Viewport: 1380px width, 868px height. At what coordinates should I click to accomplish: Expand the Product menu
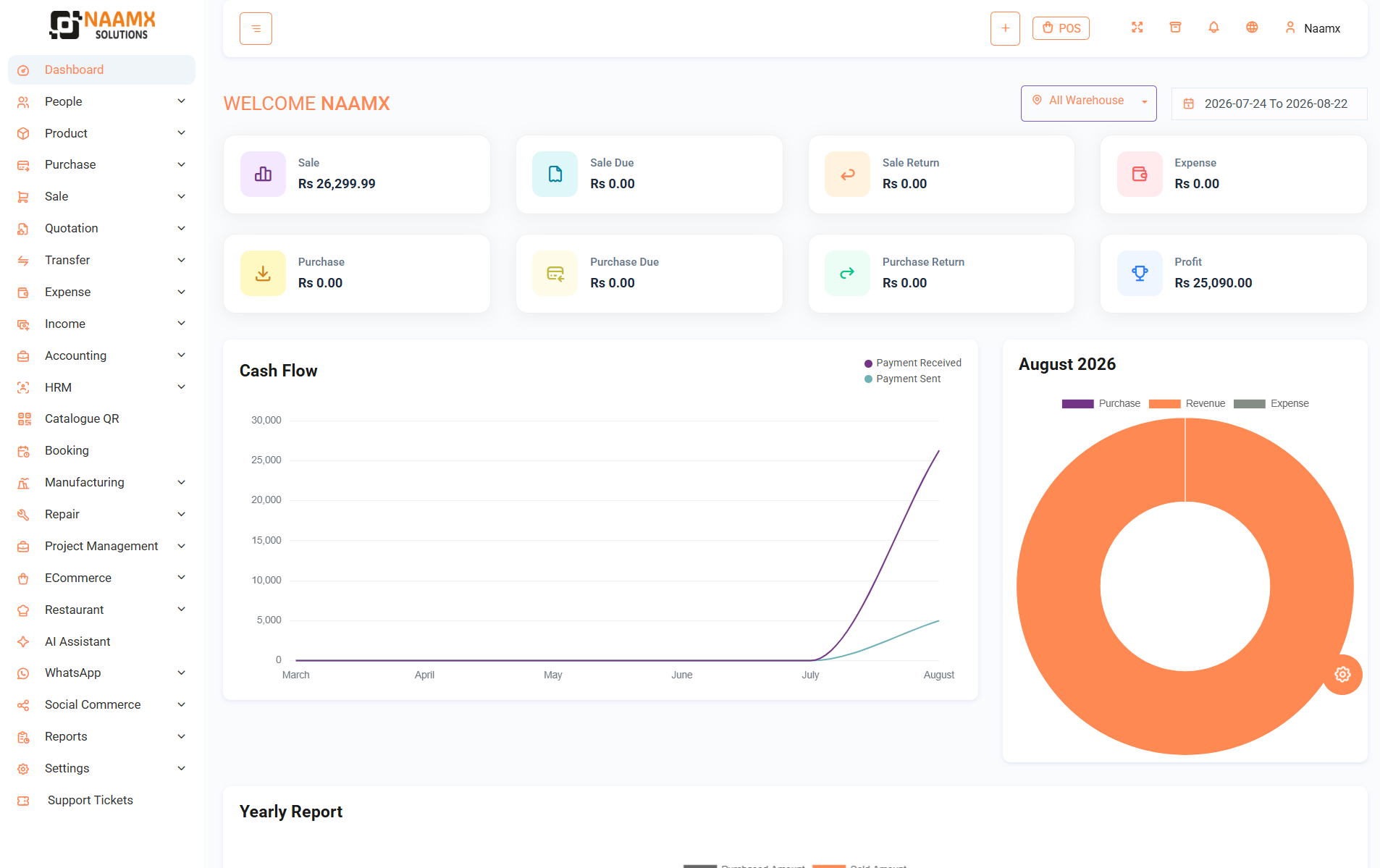coord(101,133)
